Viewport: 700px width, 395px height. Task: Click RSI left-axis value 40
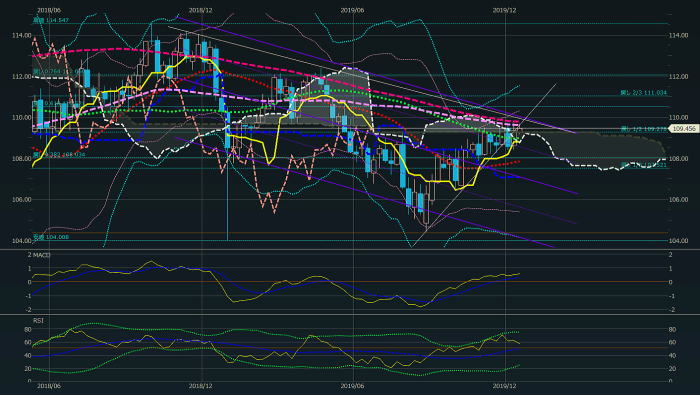(x=27, y=355)
